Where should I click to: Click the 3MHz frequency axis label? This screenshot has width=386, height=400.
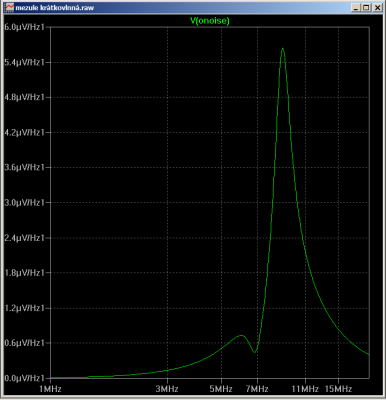167,389
